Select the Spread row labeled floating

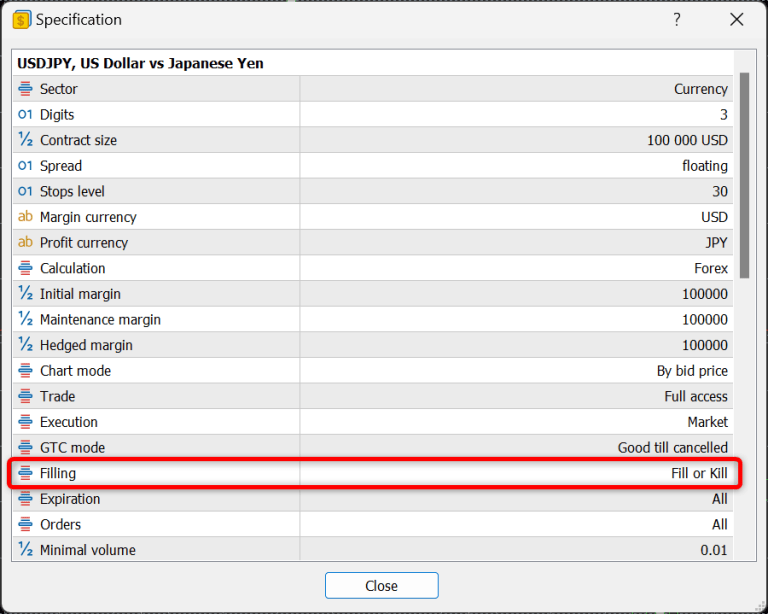coord(370,166)
